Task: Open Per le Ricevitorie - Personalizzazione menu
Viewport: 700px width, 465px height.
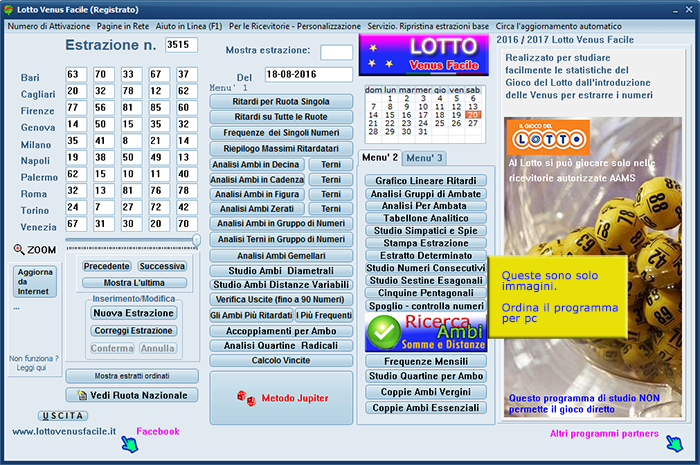Action: 295,26
